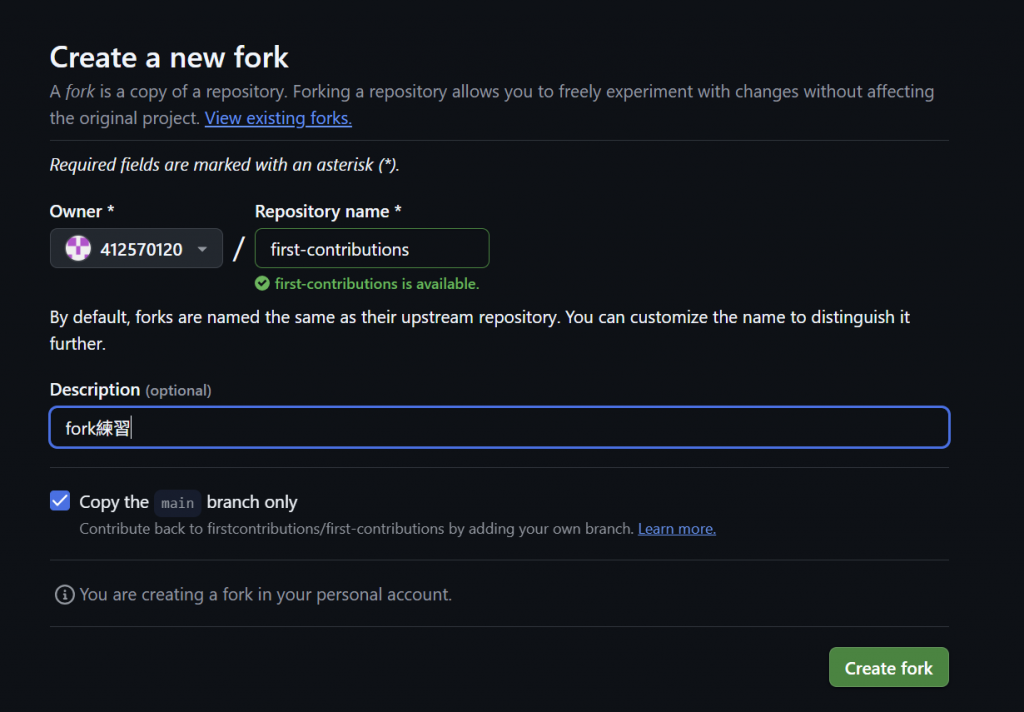
Task: Click into the Repository name field
Action: 372,249
